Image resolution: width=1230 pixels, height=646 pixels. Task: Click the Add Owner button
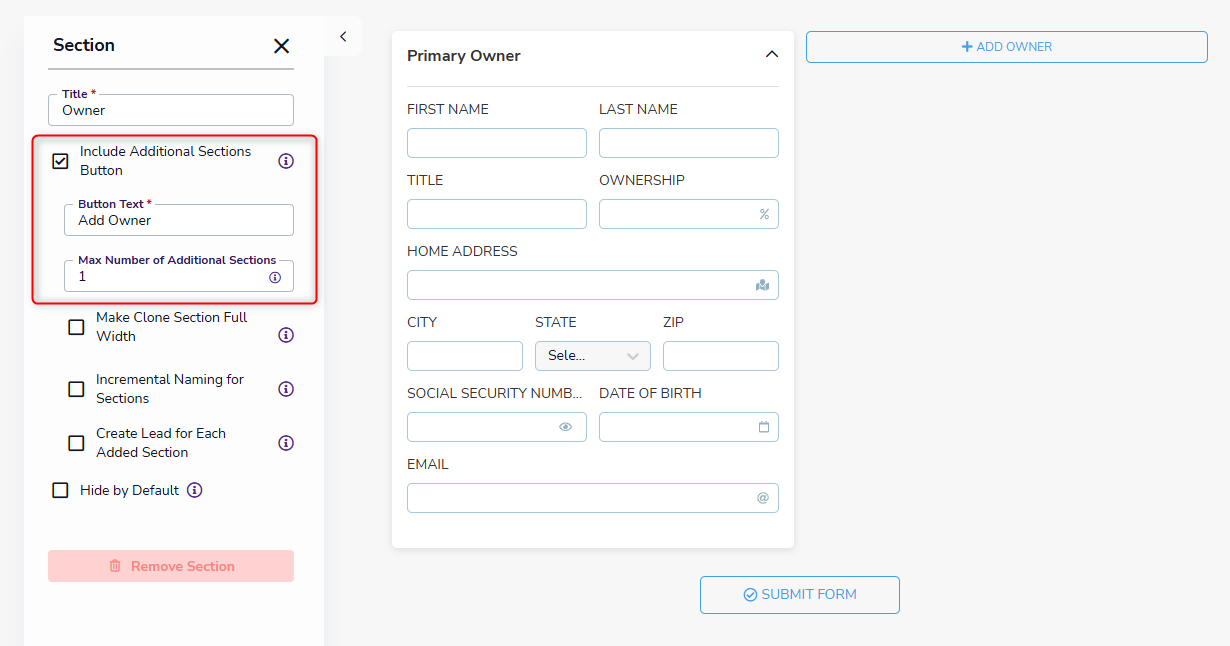(1006, 47)
